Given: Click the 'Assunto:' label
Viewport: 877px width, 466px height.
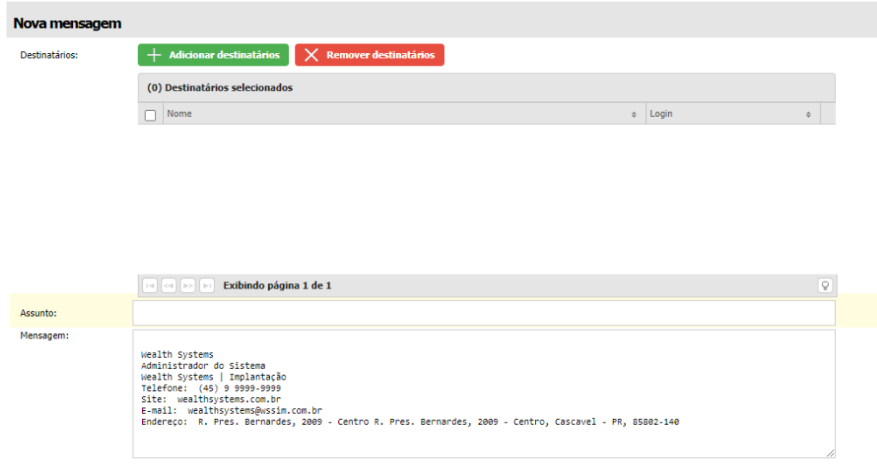Looking at the screenshot, I should pyautogui.click(x=39, y=313).
